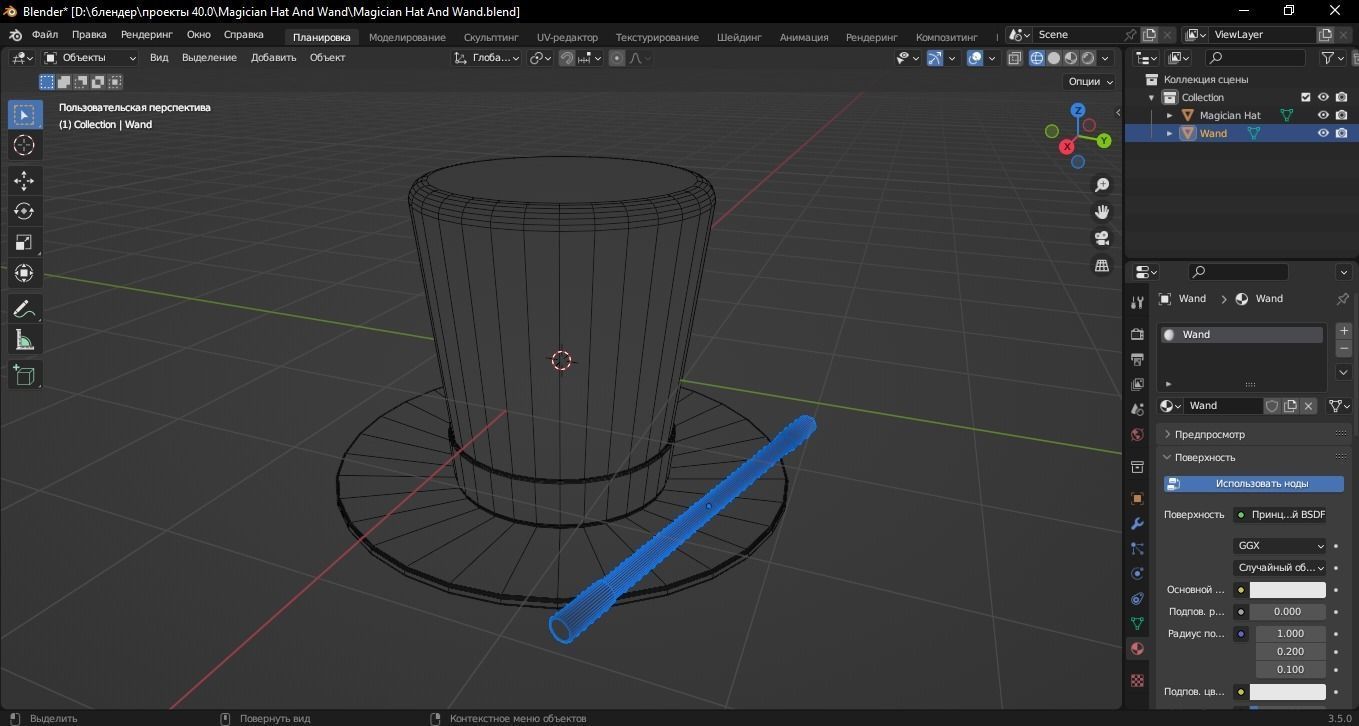The width and height of the screenshot is (1359, 726).
Task: Toggle Collection exclude checkbox in outliner
Action: pos(1305,97)
